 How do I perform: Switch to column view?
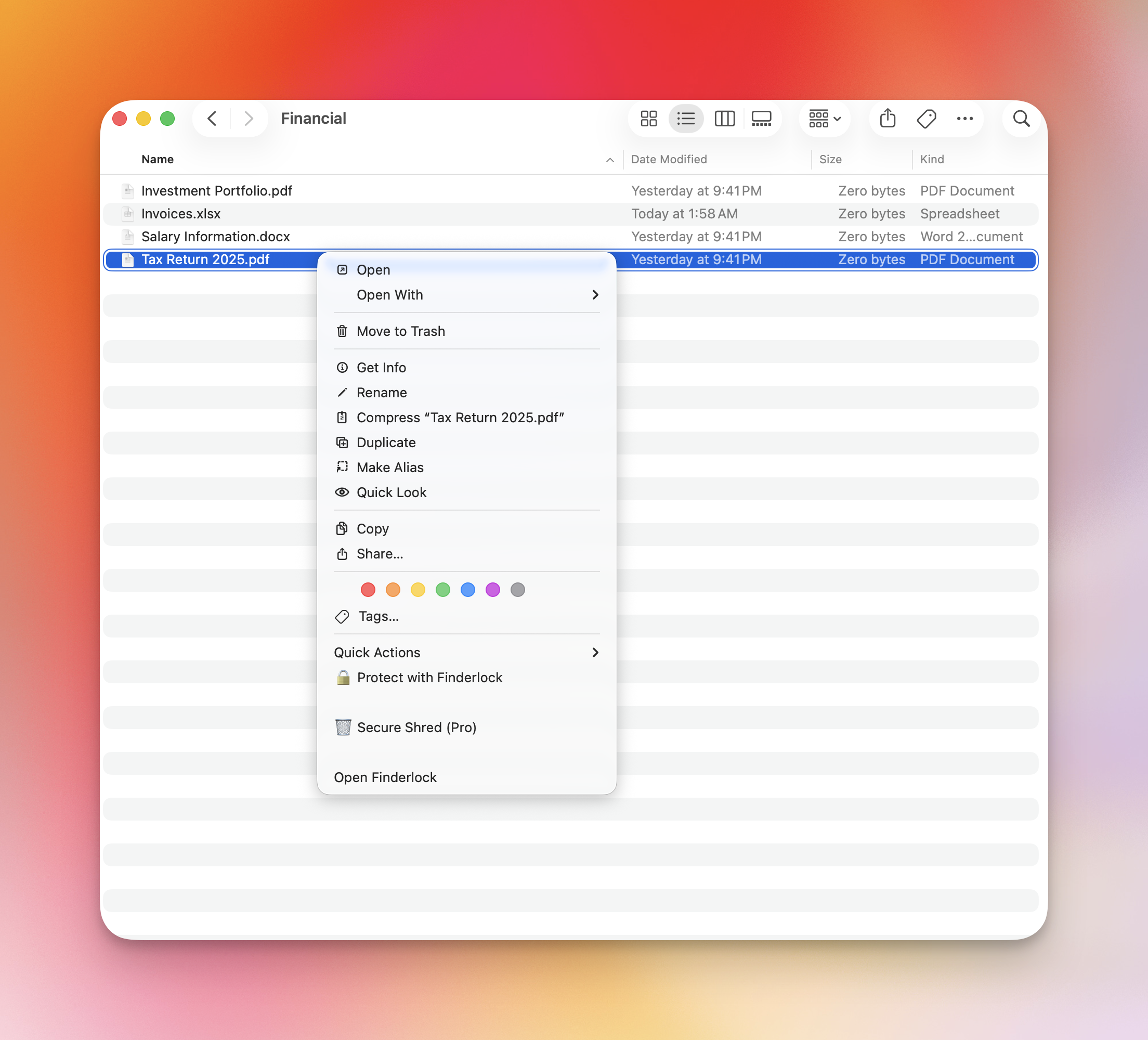[x=724, y=119]
